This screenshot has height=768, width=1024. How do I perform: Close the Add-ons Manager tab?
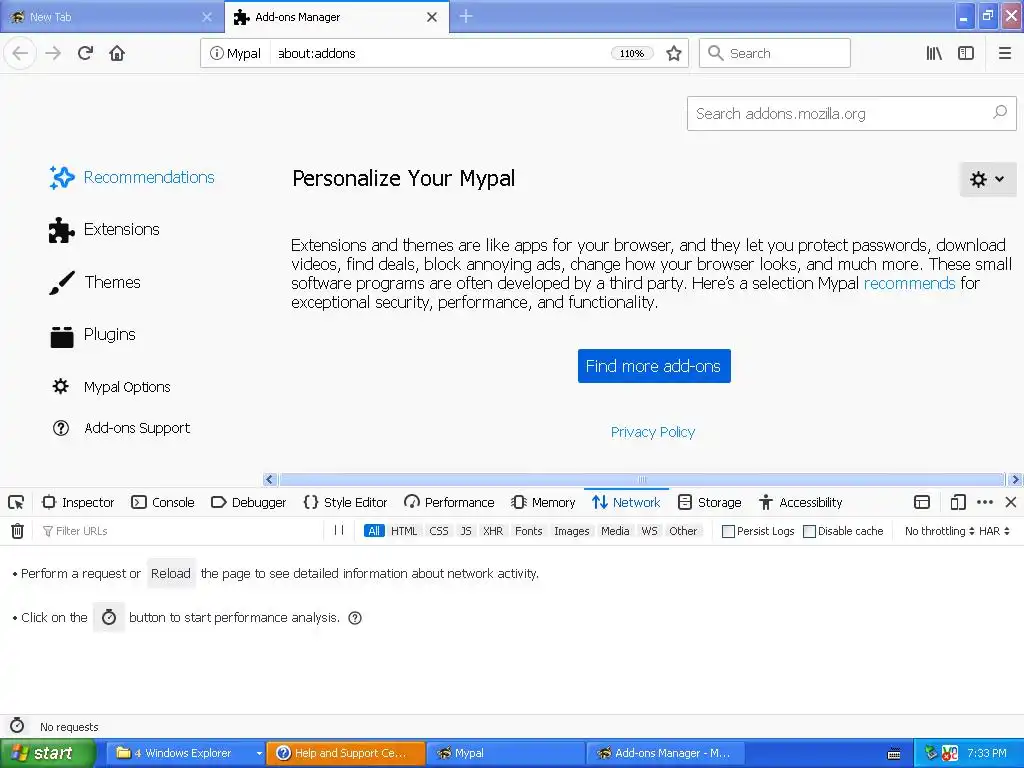[432, 17]
